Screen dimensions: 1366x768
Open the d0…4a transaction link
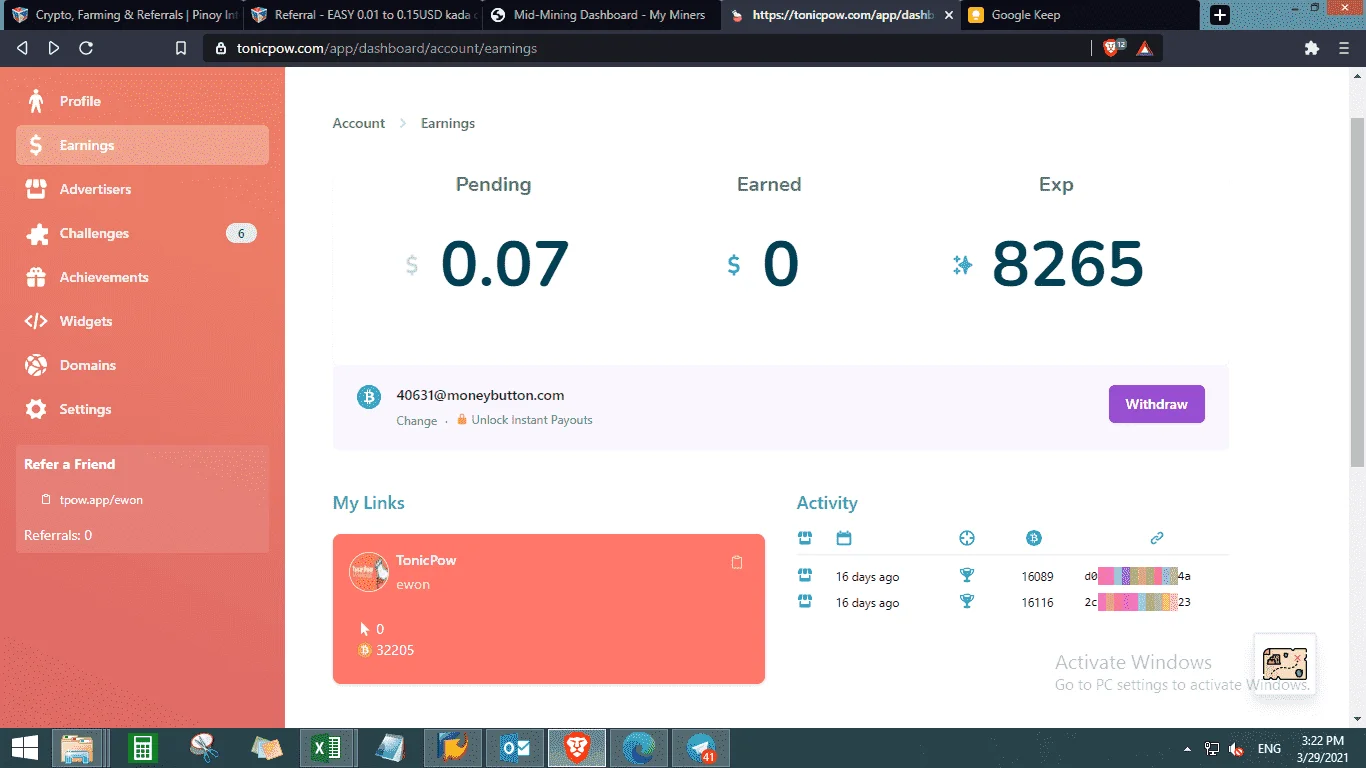pos(1137,576)
